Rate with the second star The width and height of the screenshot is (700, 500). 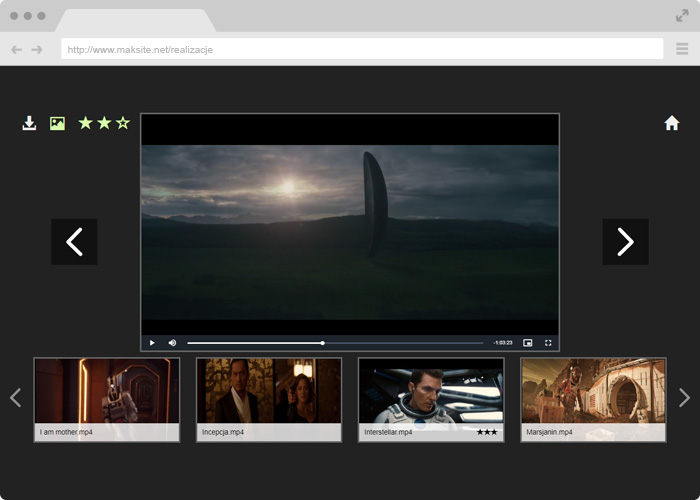point(104,123)
